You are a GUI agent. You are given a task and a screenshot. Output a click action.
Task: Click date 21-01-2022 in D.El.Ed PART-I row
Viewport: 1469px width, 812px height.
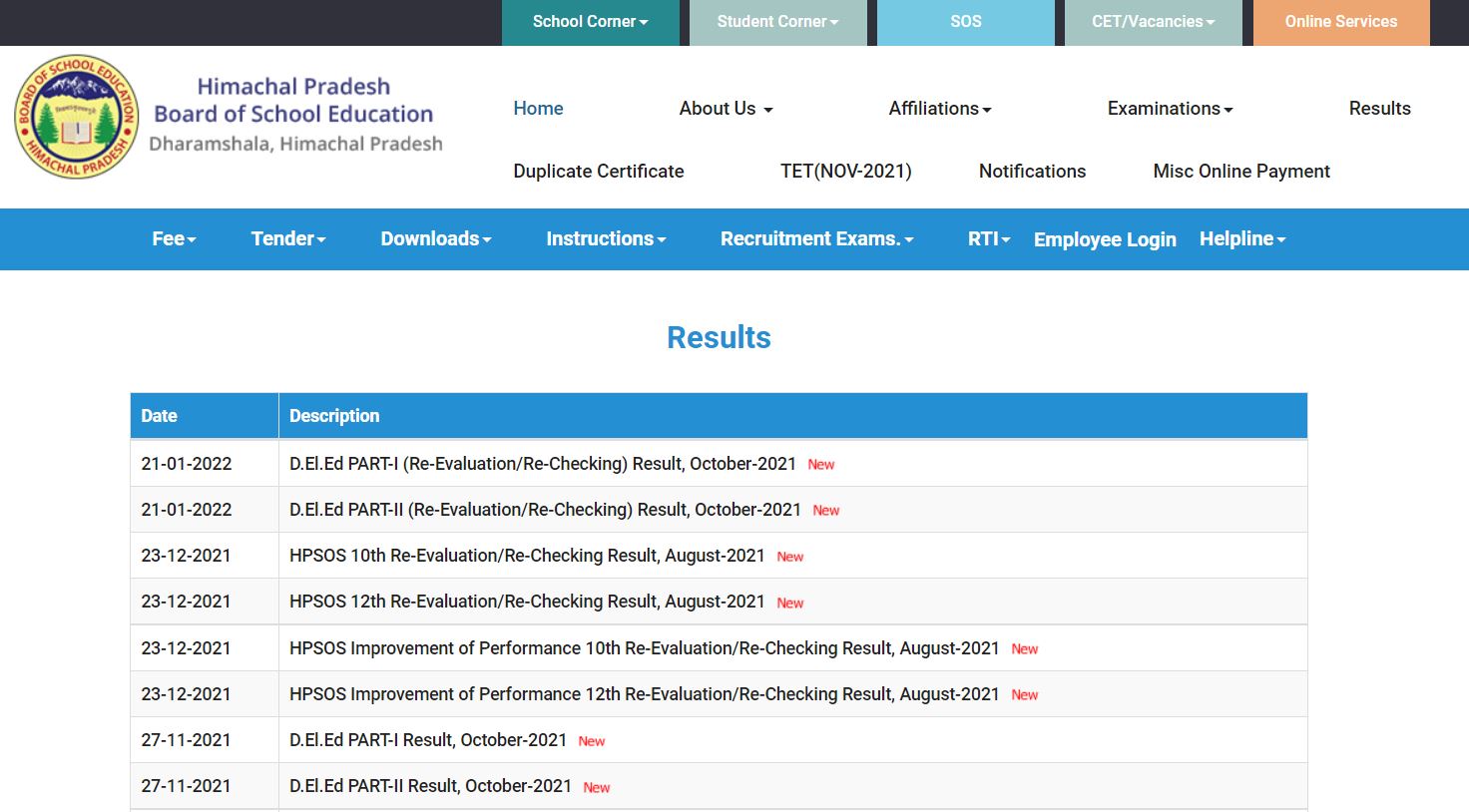(x=187, y=464)
